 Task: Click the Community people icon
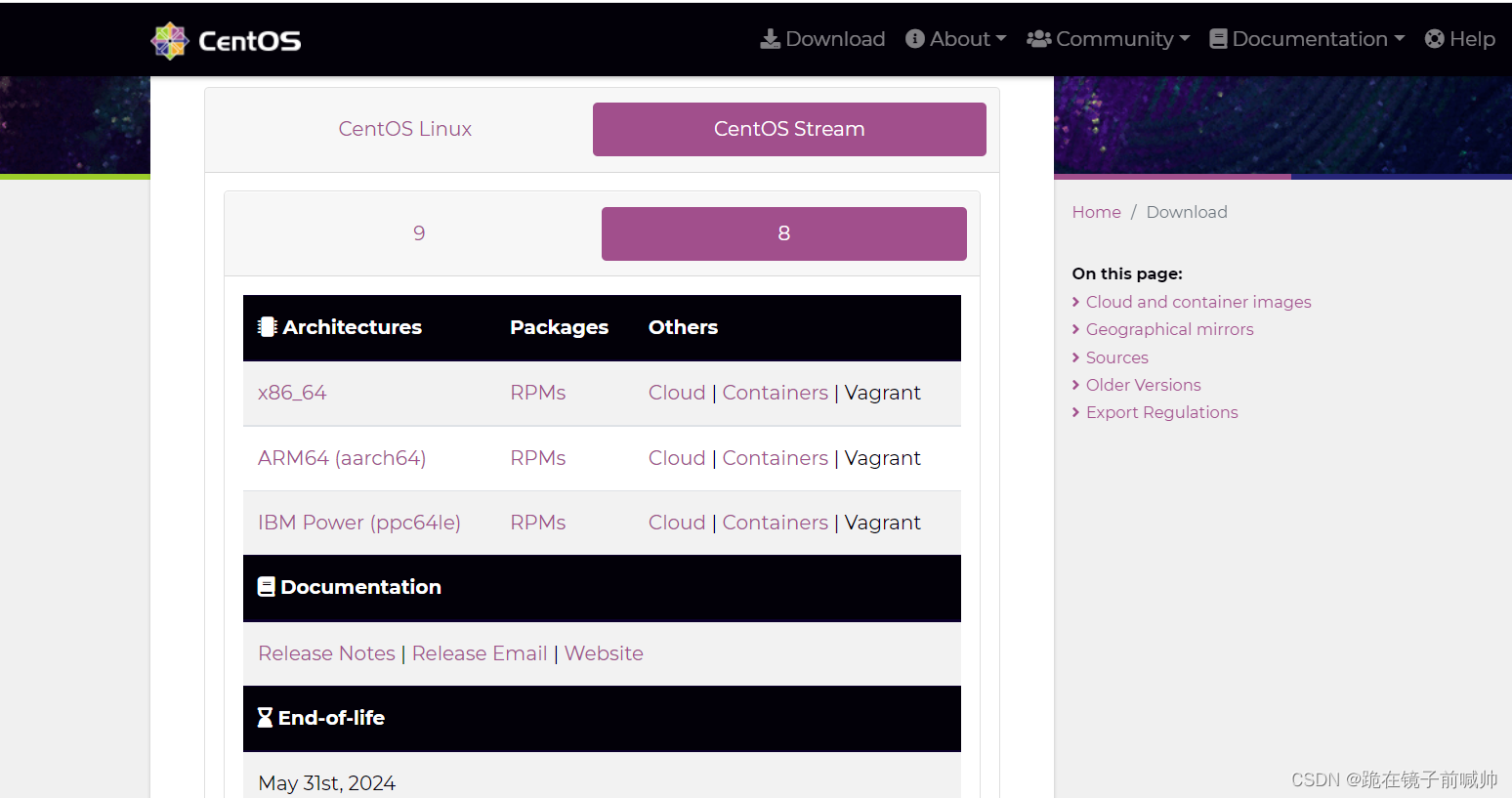tap(1039, 39)
